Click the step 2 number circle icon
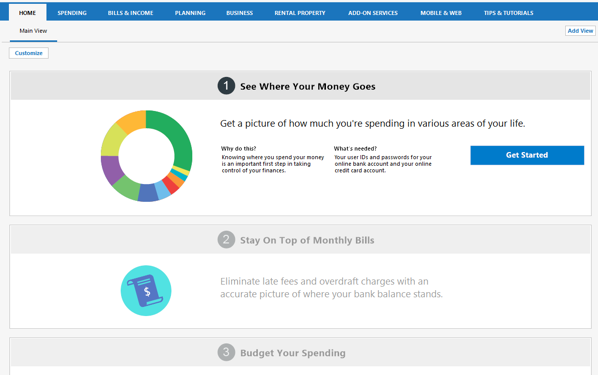The height and width of the screenshot is (375, 598). coord(226,240)
